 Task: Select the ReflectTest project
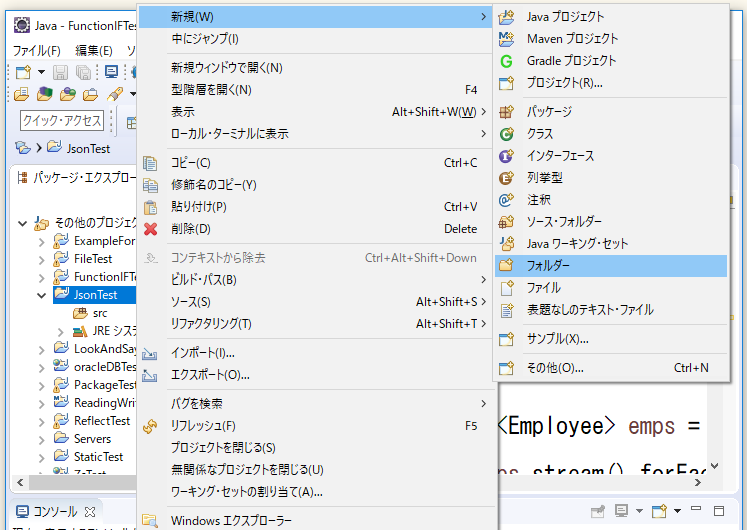tap(92, 420)
